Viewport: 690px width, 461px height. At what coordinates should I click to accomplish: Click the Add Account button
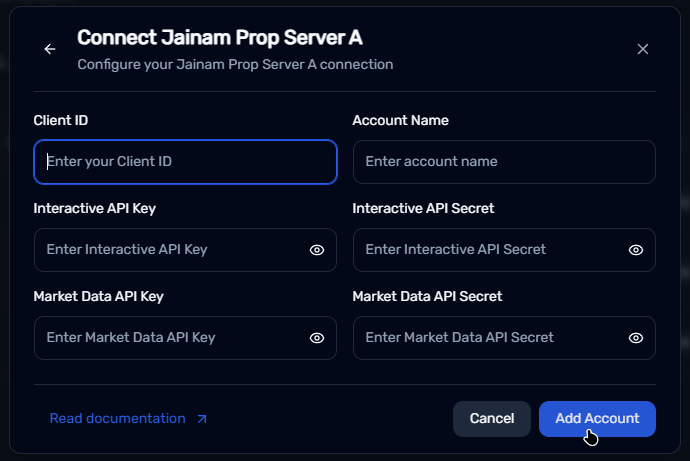[x=597, y=419]
